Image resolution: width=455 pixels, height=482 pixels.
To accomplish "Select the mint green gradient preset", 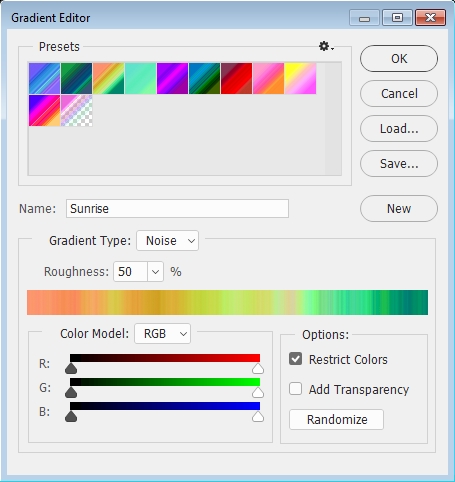I will point(140,78).
